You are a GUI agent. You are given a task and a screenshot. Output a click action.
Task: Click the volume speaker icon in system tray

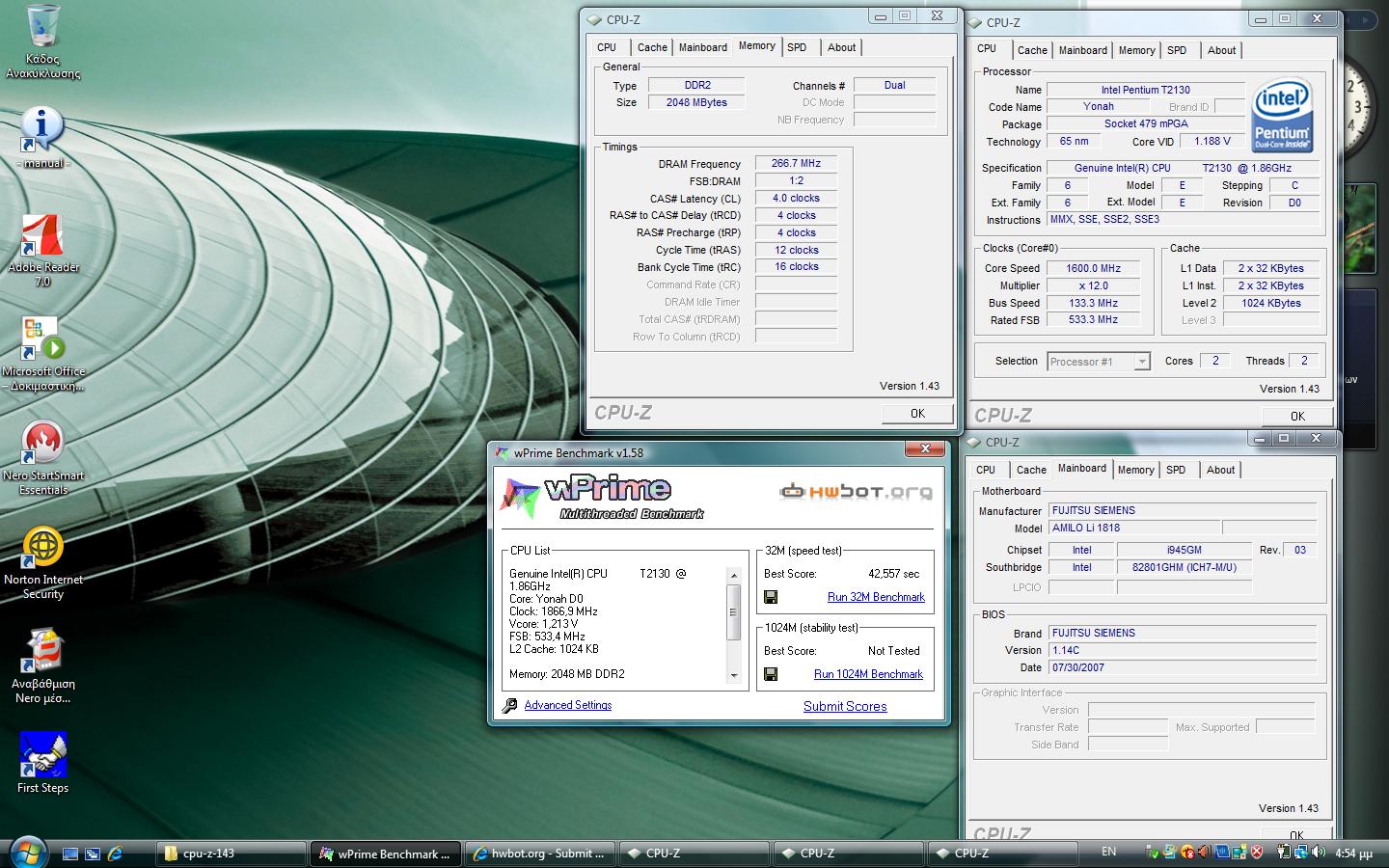[x=1318, y=853]
